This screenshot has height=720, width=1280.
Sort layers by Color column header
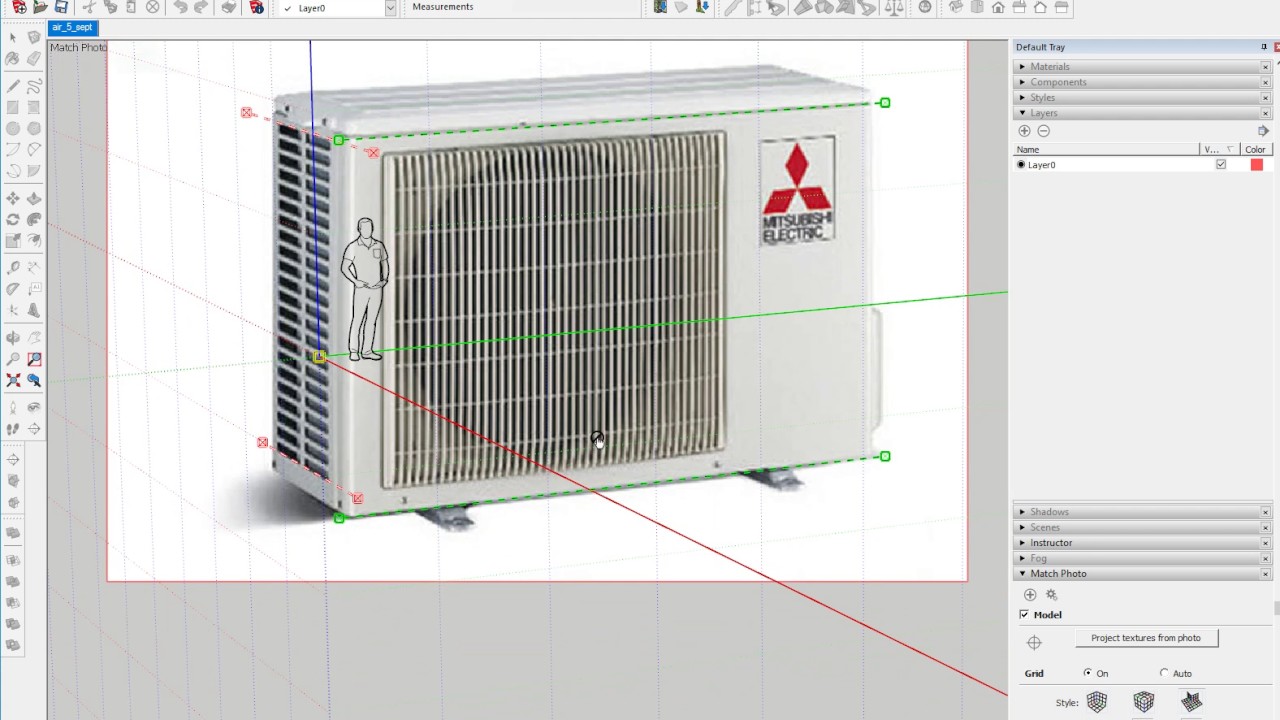1255,150
